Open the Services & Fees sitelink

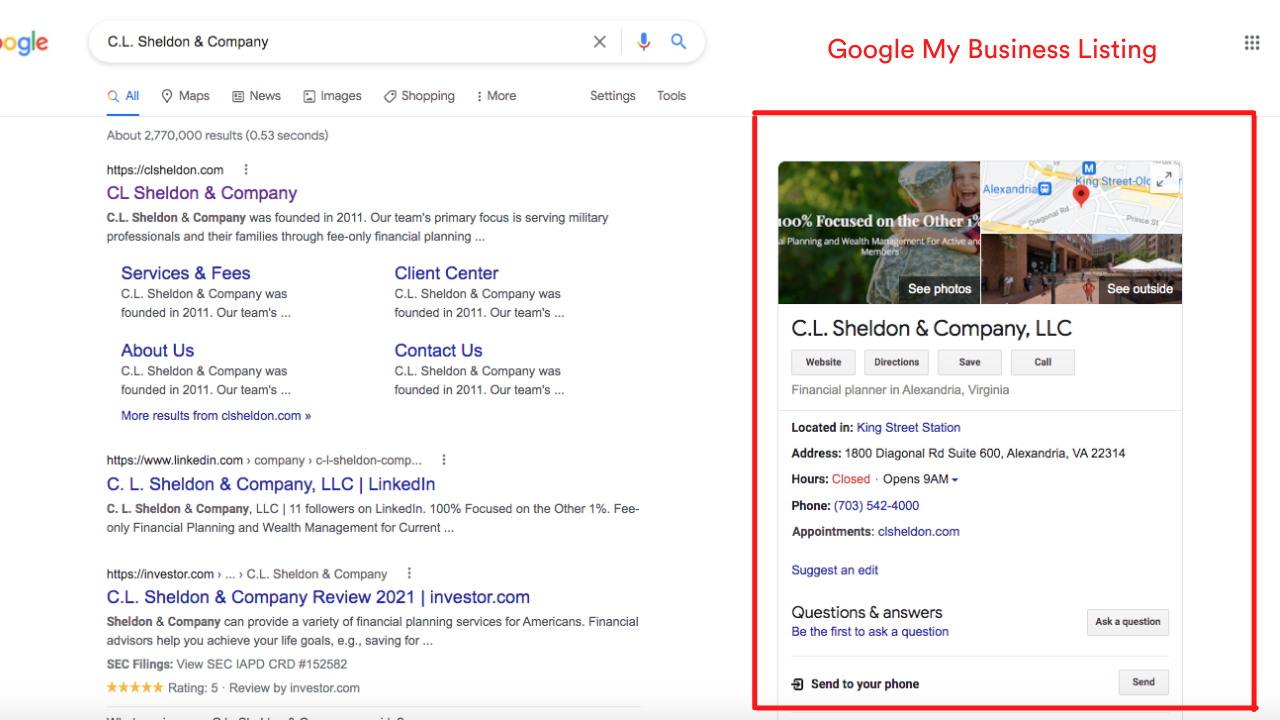pos(185,273)
